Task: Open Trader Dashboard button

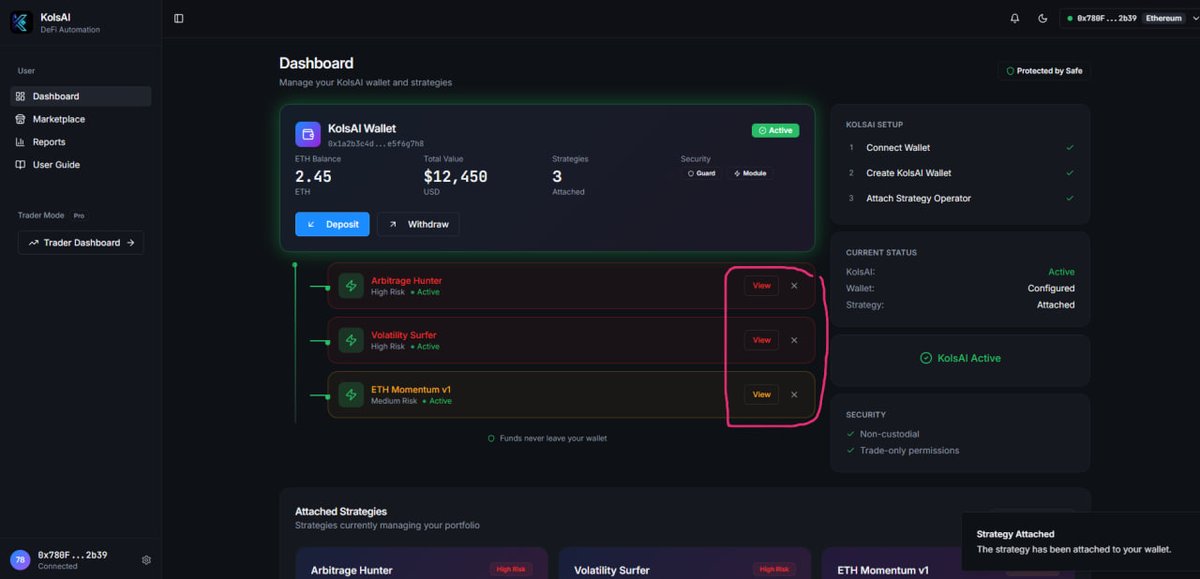Action: pos(81,242)
